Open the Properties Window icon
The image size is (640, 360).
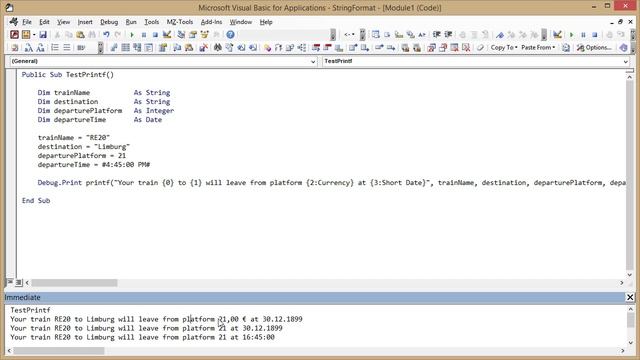pyautogui.click(x=193, y=35)
